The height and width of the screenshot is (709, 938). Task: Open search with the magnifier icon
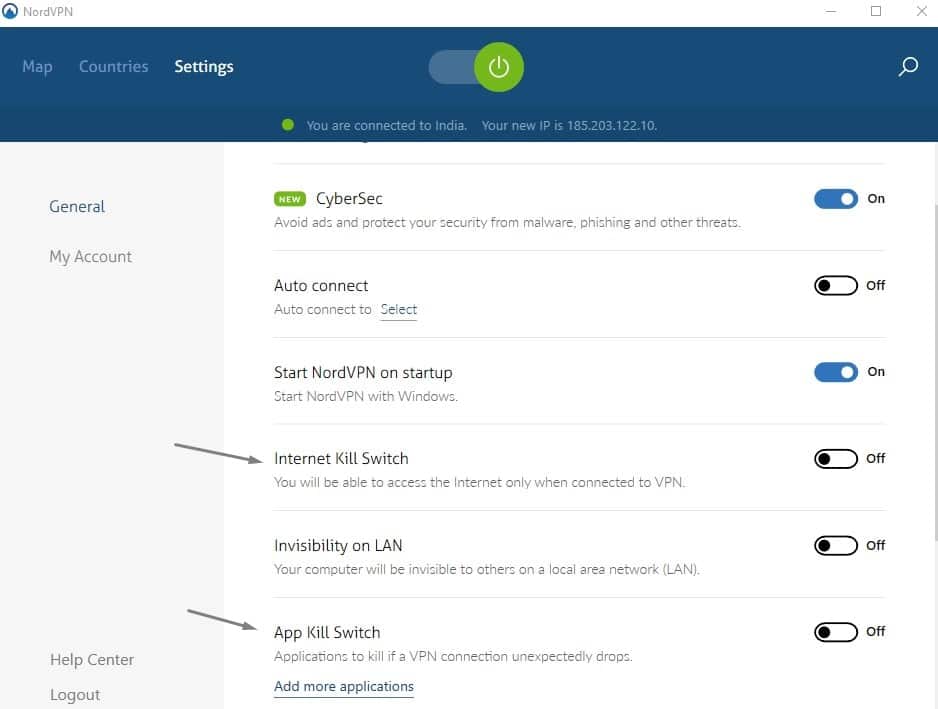[x=908, y=66]
